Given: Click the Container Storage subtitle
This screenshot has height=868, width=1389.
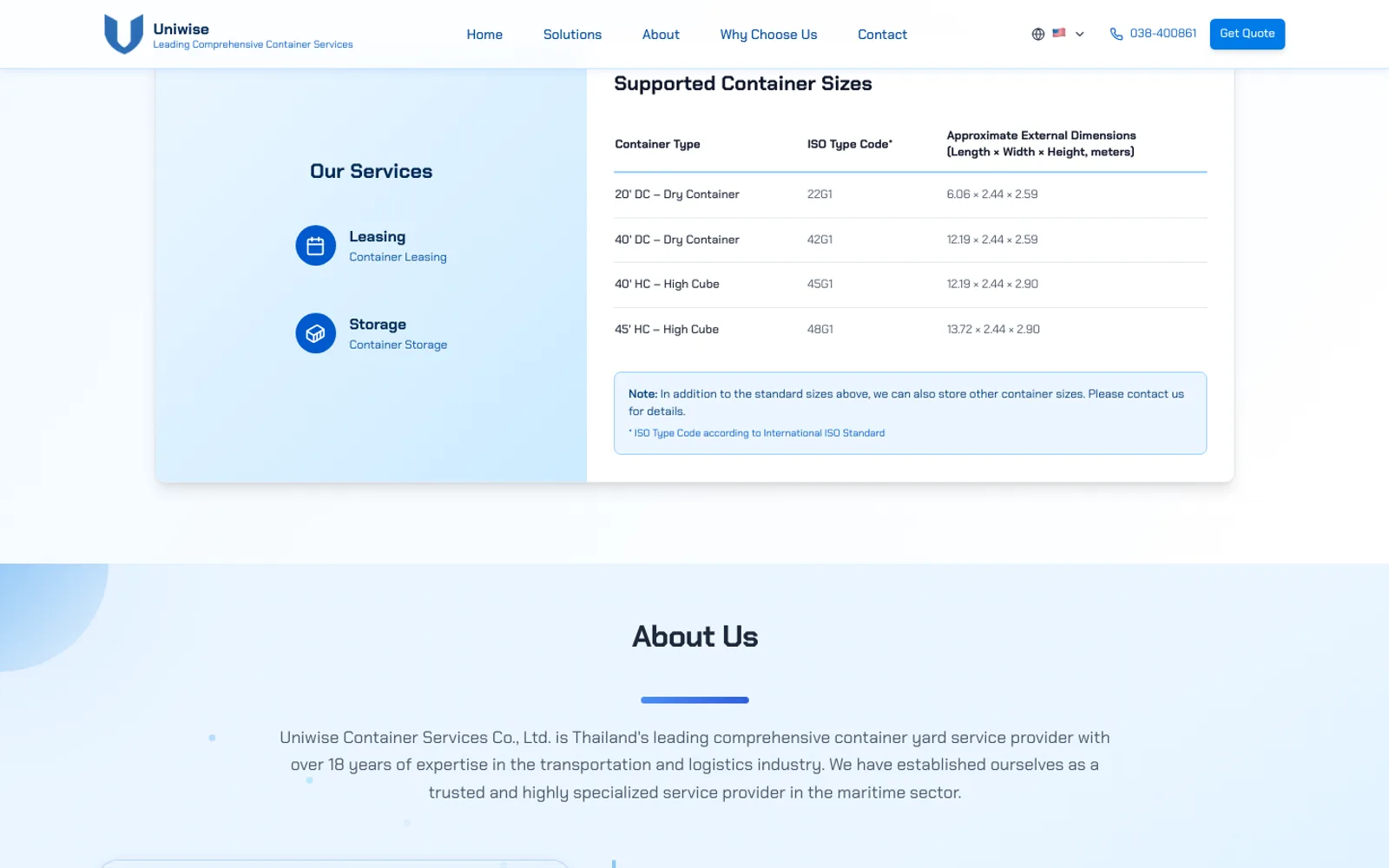Looking at the screenshot, I should 398,345.
